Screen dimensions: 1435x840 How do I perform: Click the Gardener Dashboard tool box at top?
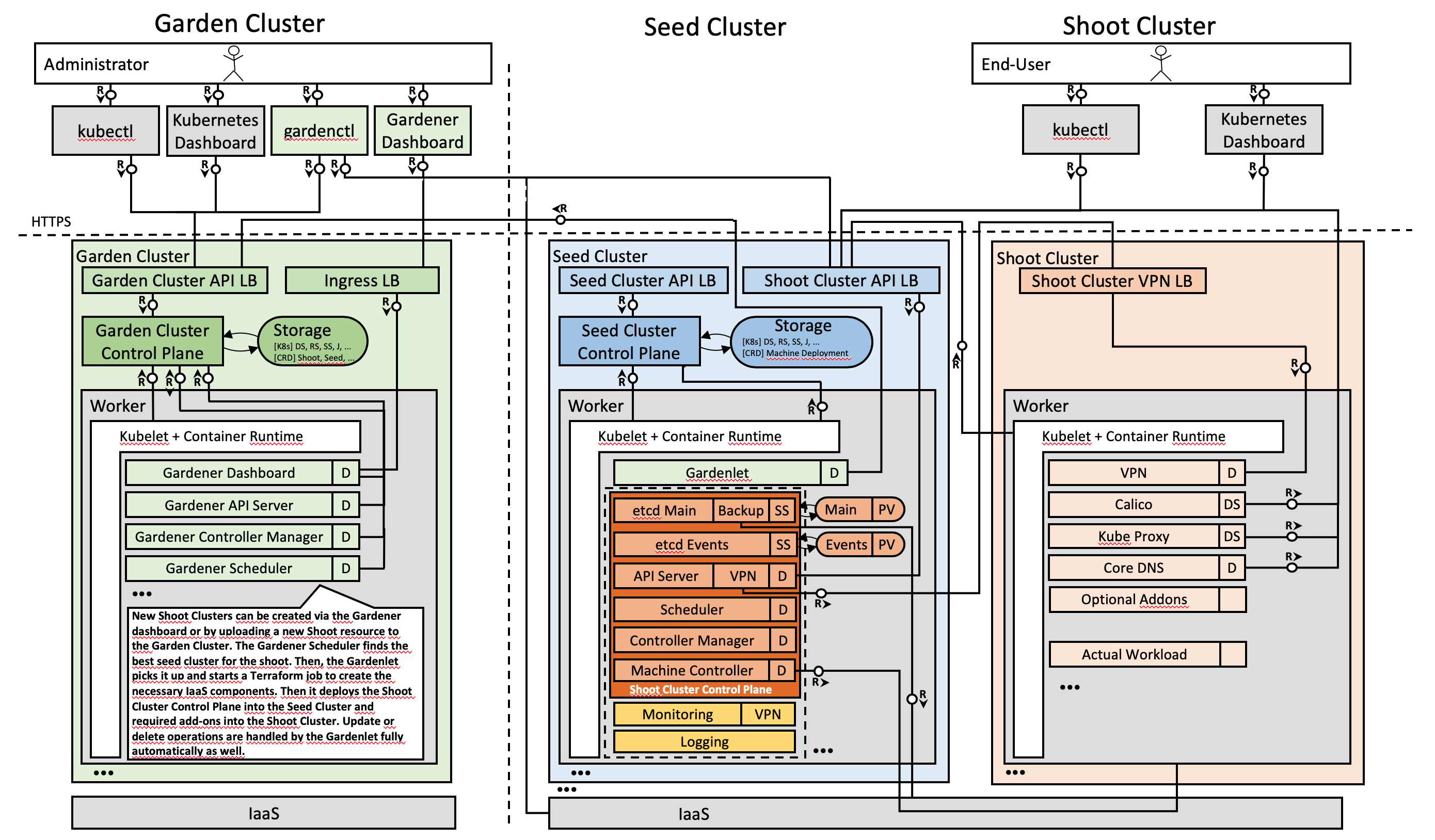tap(423, 131)
